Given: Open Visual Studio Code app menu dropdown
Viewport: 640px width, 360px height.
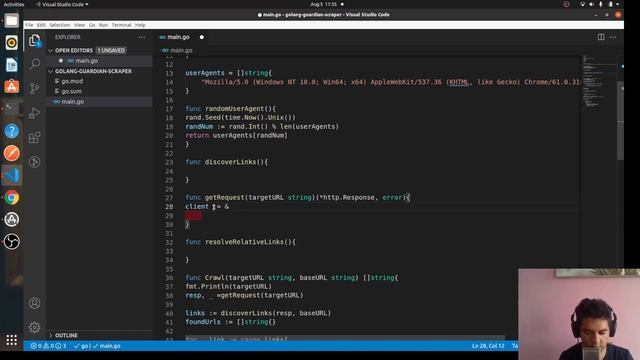Looking at the screenshot, I should [62, 4].
